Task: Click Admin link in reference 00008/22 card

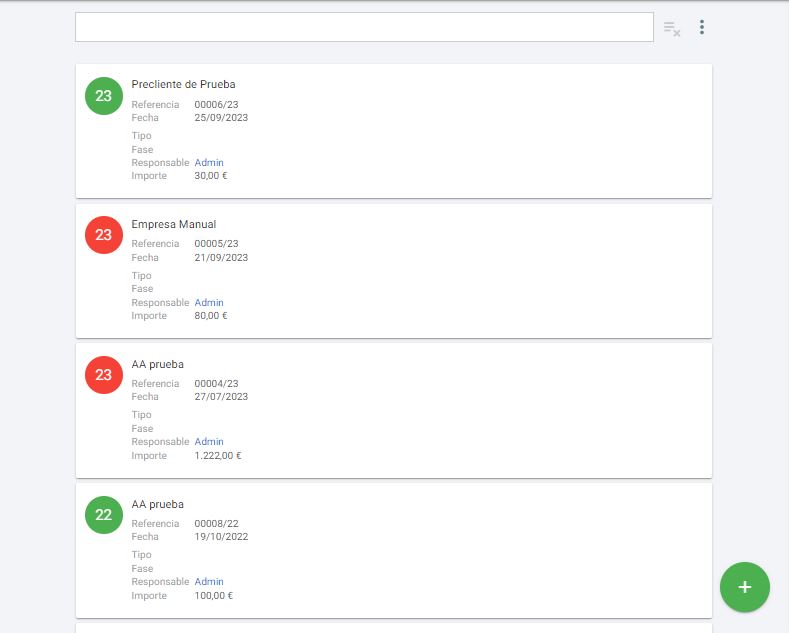Action: pos(209,582)
